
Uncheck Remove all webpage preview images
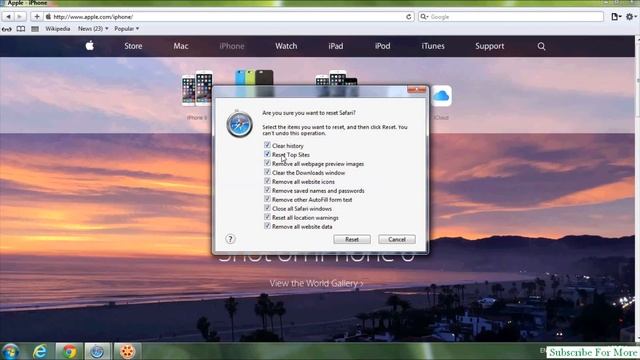pyautogui.click(x=267, y=163)
